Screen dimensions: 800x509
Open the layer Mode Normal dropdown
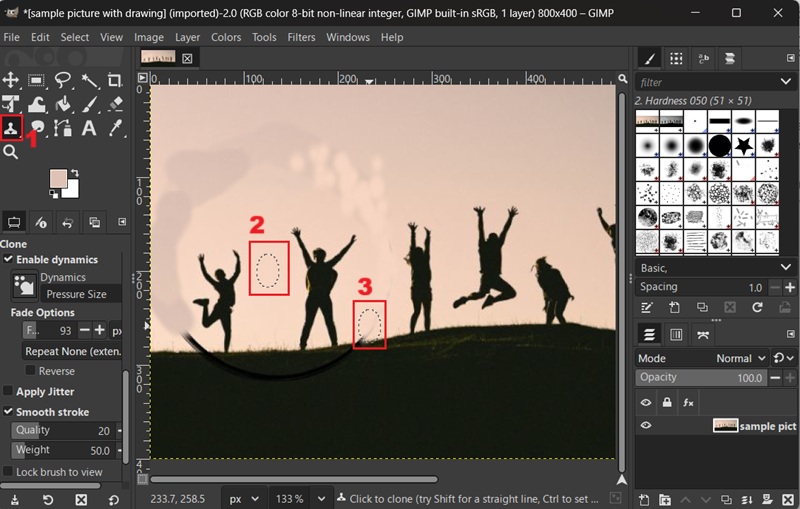[x=741, y=359]
